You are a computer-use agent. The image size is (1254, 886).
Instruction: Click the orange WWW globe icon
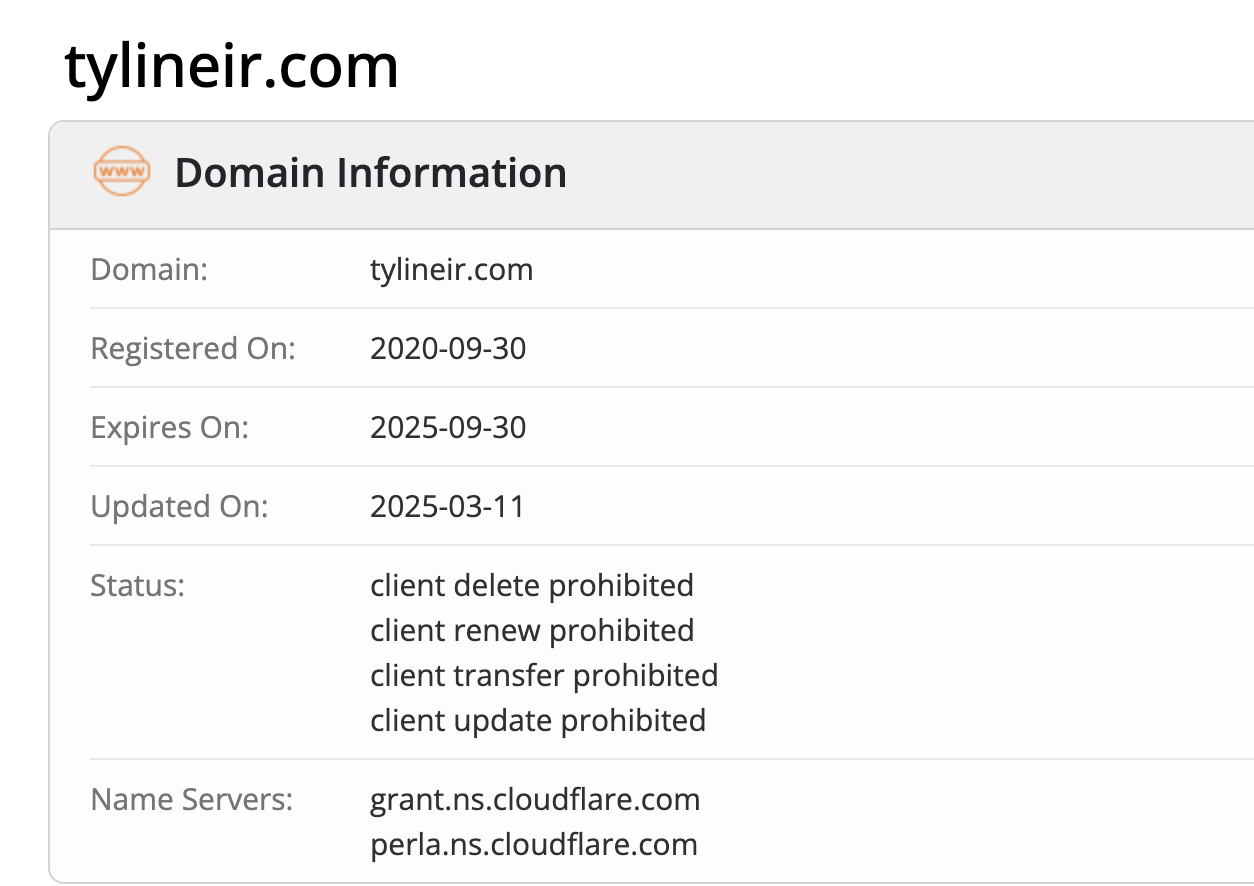pyautogui.click(x=121, y=172)
